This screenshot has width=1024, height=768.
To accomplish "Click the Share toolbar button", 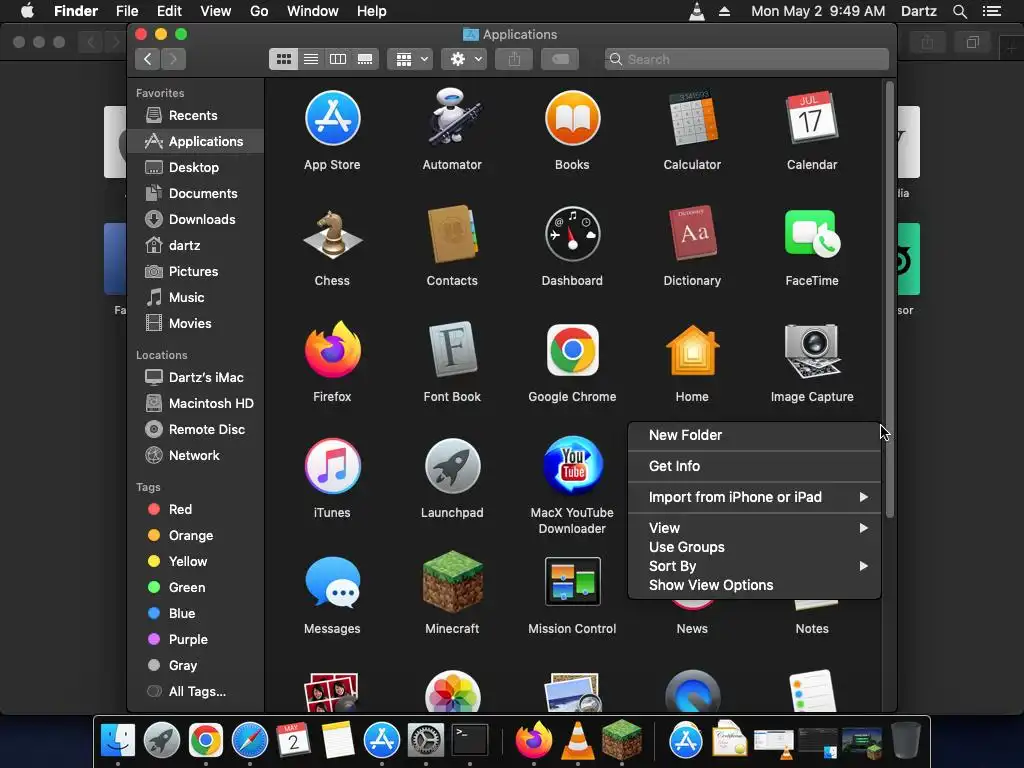I will (x=514, y=59).
